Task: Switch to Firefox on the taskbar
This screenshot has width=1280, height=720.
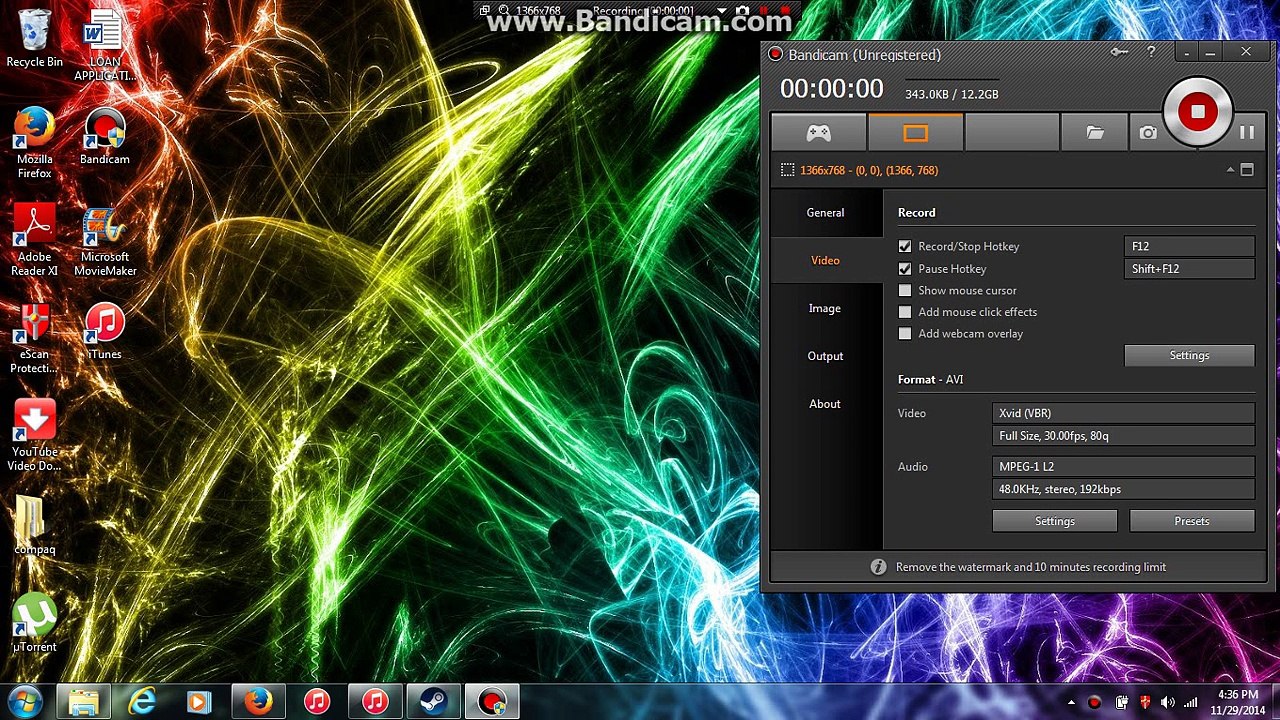Action: (x=258, y=702)
